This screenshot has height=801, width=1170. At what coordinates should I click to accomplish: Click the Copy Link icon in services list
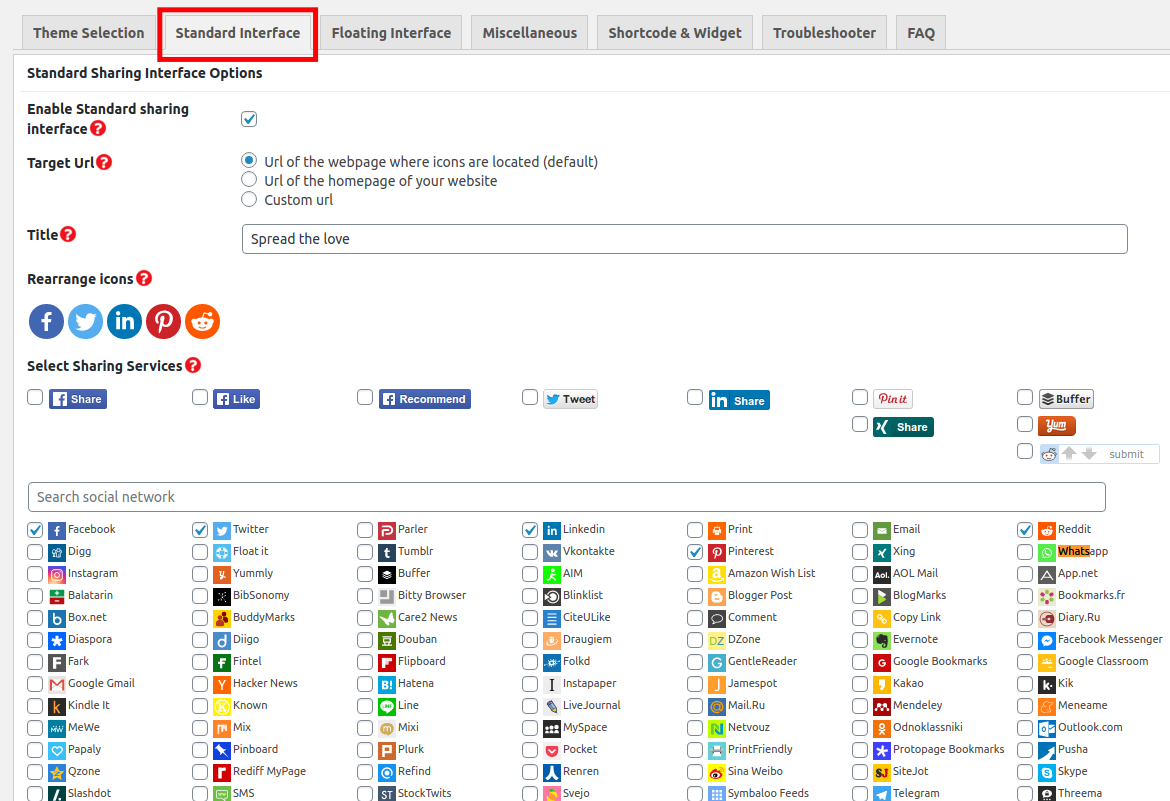(882, 619)
